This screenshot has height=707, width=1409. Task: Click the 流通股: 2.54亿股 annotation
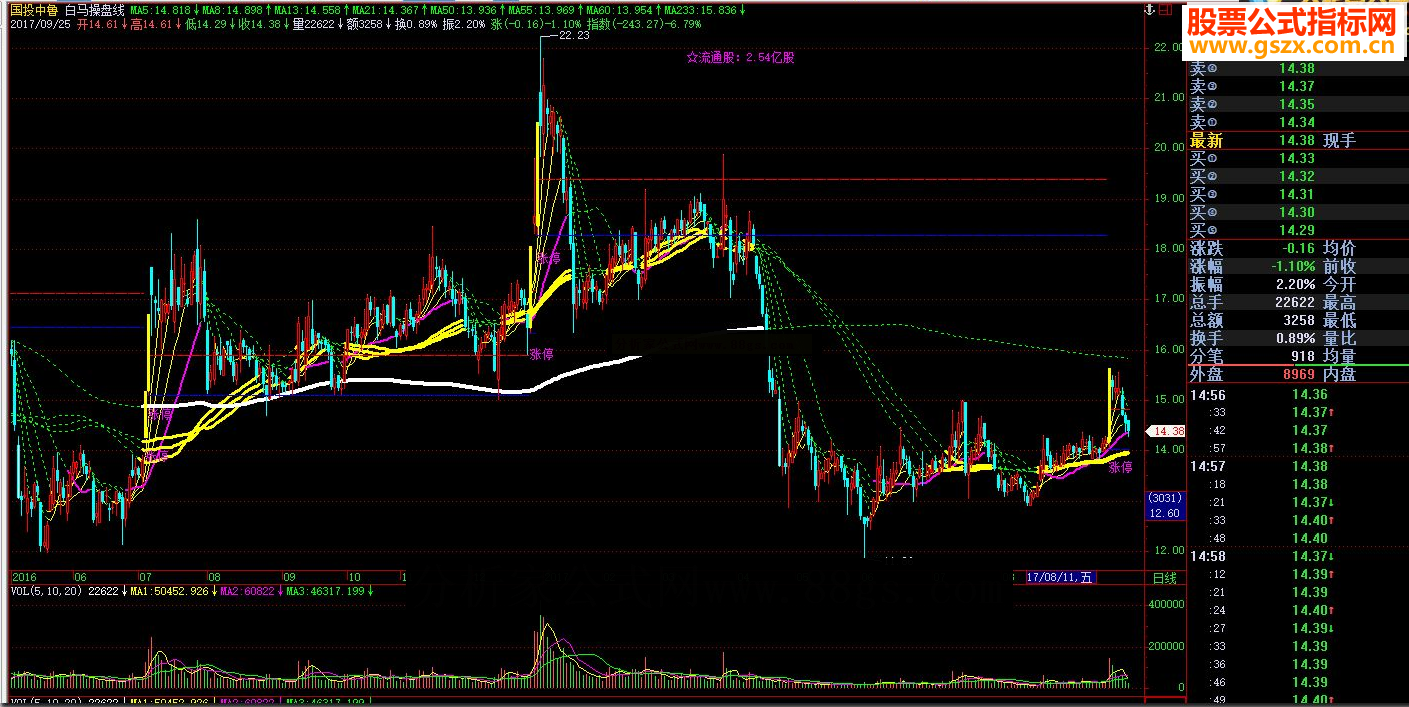(x=741, y=58)
